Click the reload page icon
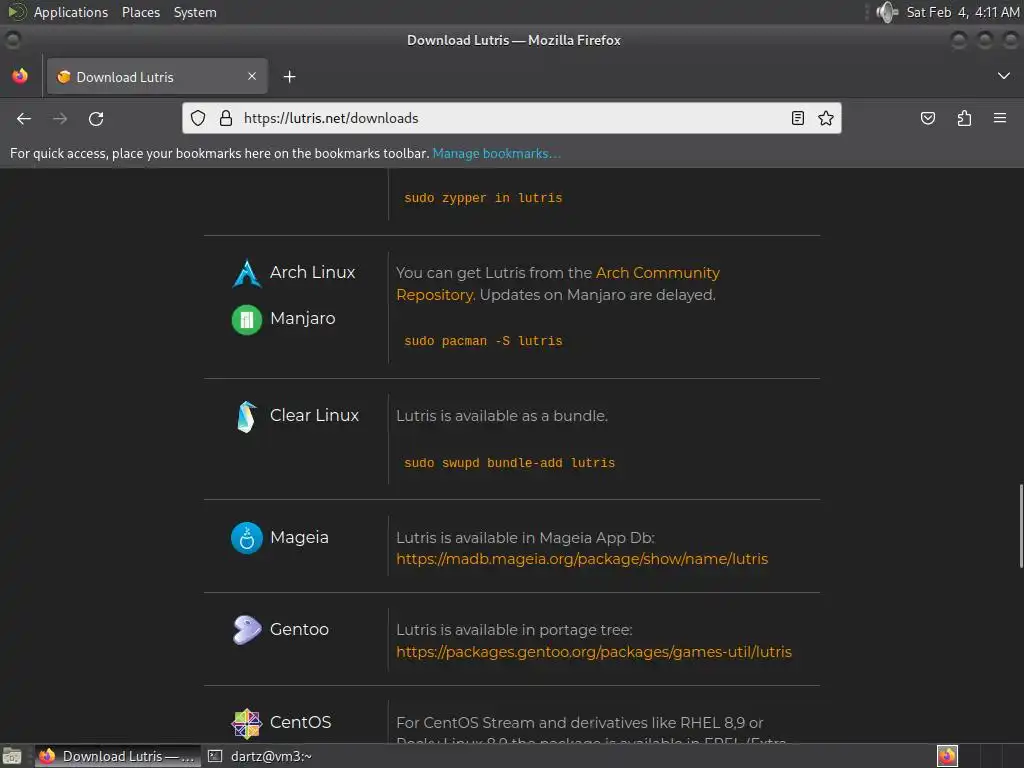Image resolution: width=1024 pixels, height=768 pixels. click(x=96, y=118)
